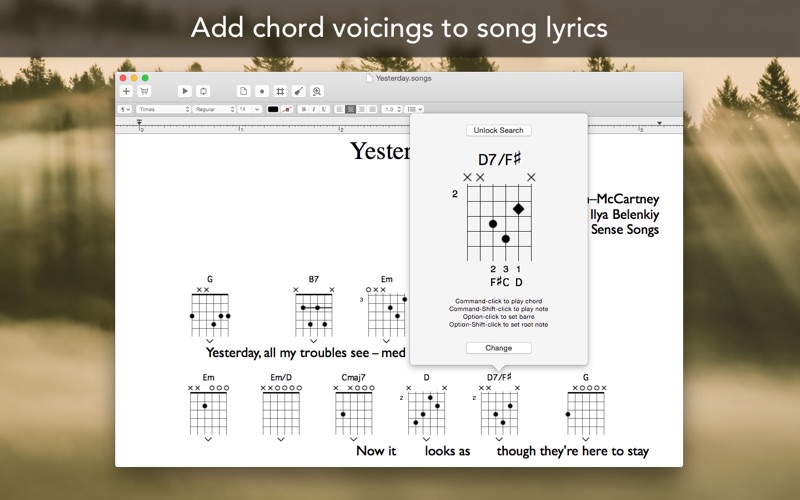Select the D7/F♯ chord diagram in lyrics

(x=499, y=410)
